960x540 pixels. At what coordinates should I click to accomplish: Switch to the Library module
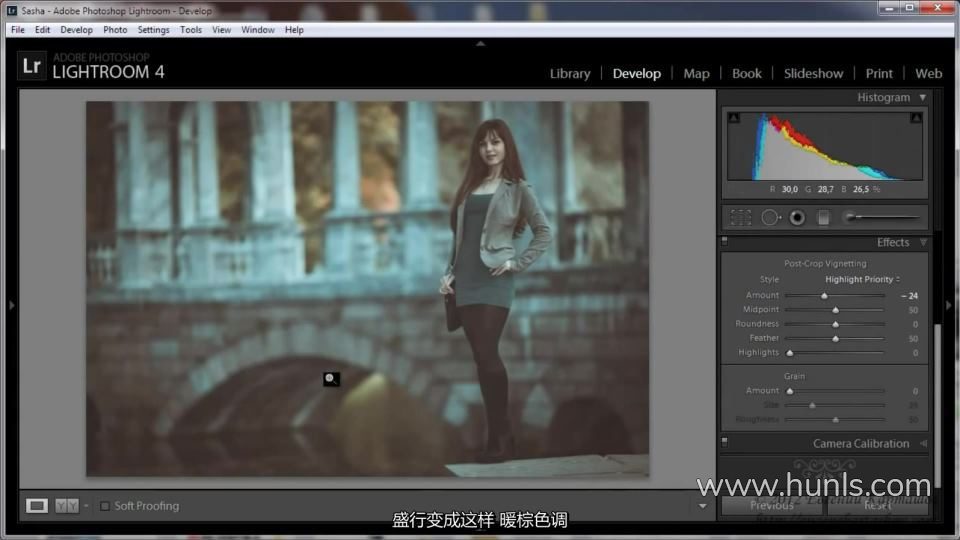pos(570,73)
